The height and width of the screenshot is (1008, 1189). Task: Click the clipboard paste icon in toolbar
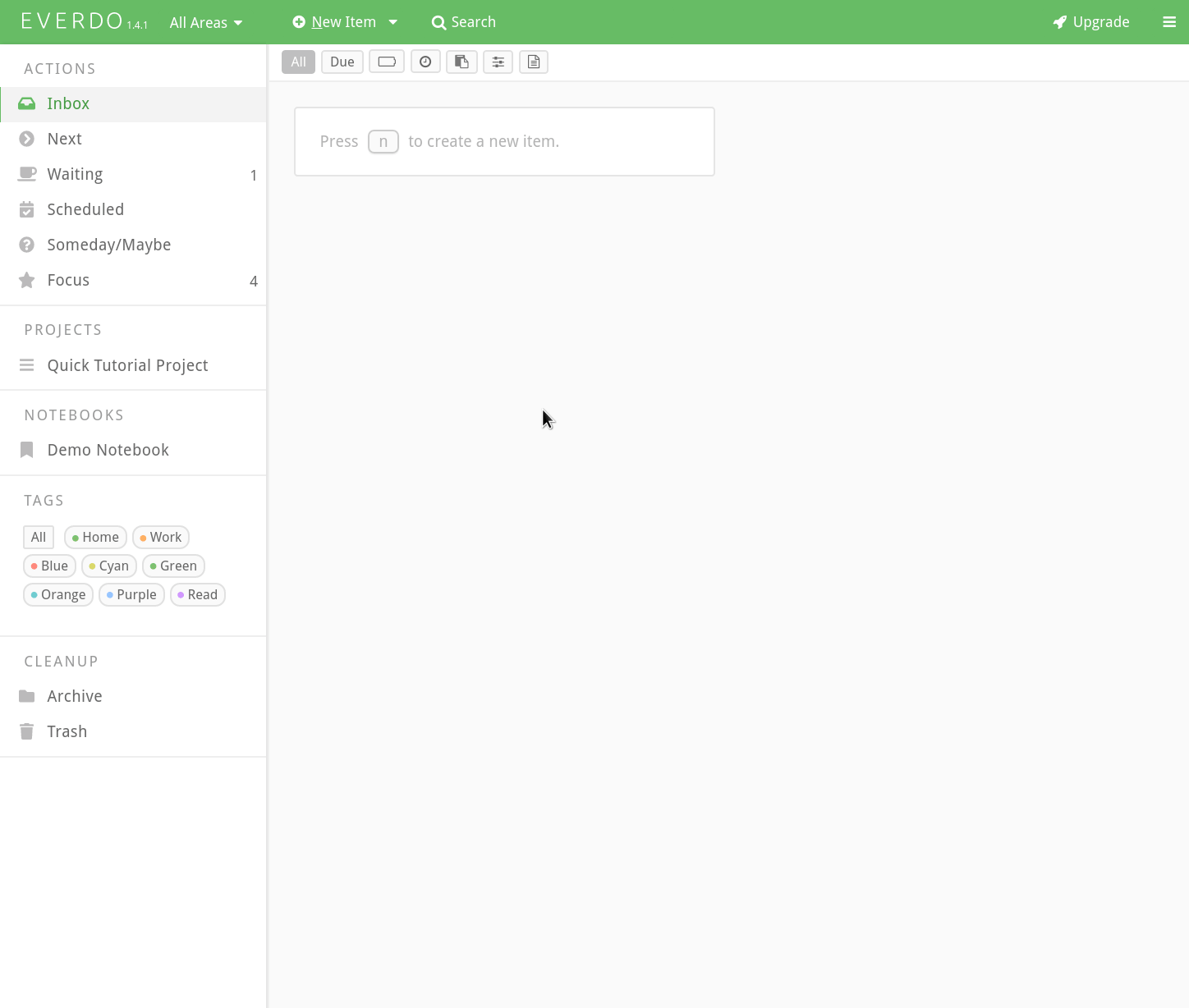[x=461, y=62]
